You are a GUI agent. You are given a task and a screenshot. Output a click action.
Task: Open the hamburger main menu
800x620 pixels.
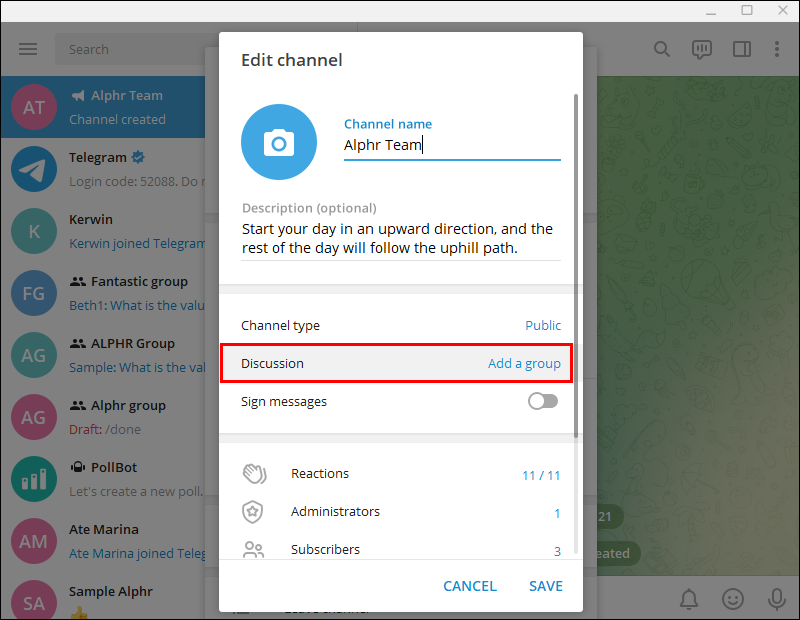pos(28,49)
